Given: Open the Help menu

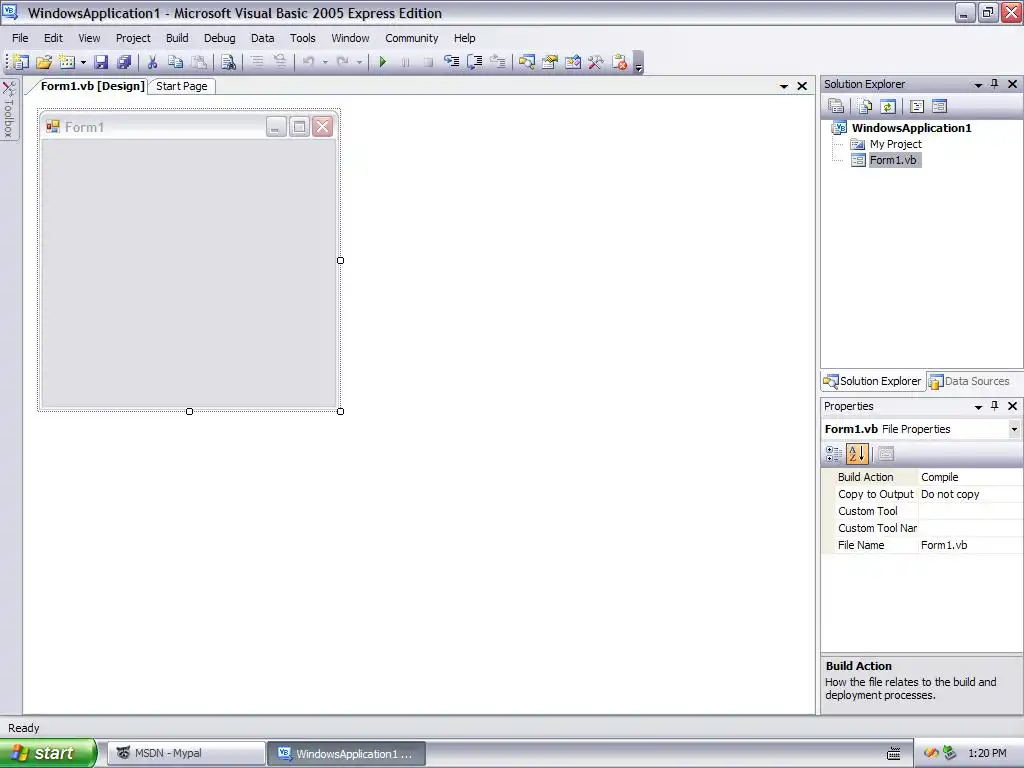Looking at the screenshot, I should 464,38.
